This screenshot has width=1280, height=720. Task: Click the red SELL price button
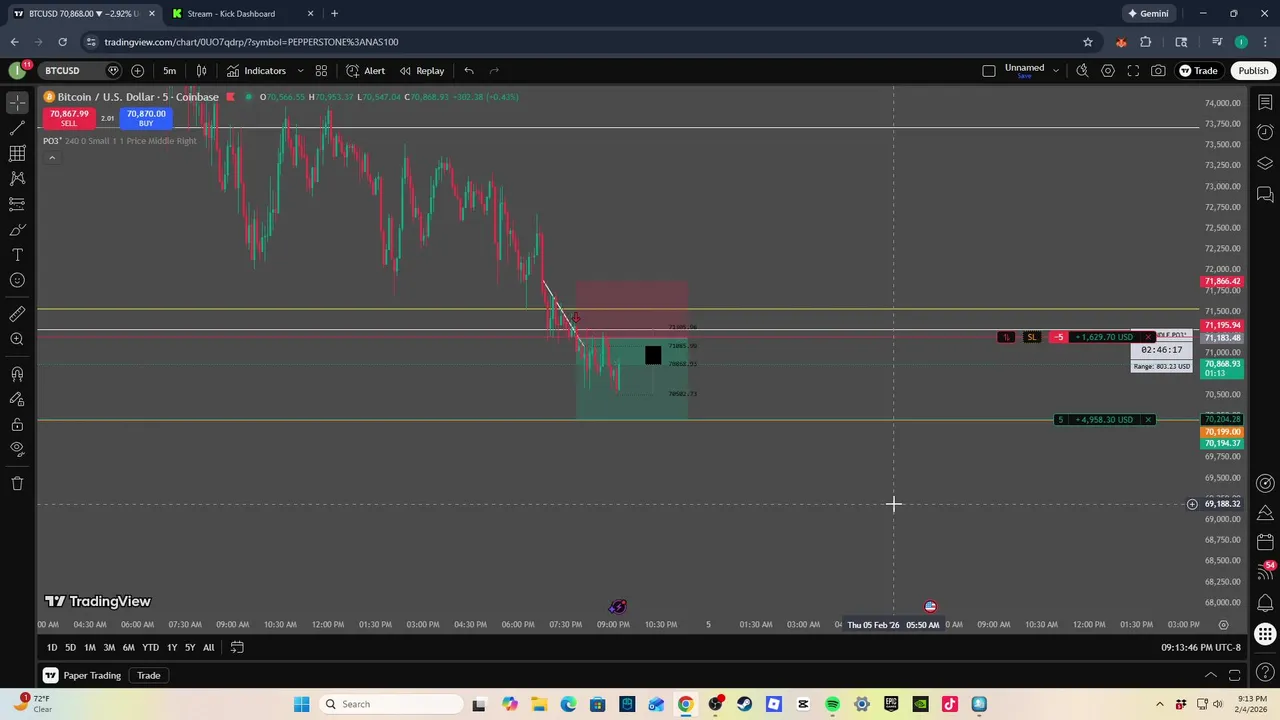tap(69, 118)
